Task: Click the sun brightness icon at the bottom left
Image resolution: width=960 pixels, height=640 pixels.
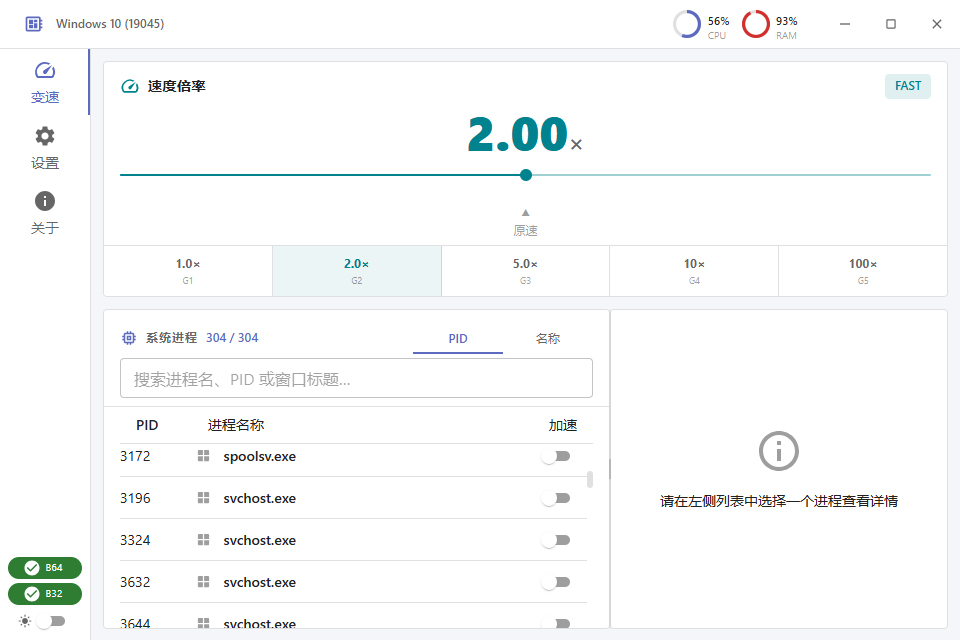Action: click(x=25, y=621)
